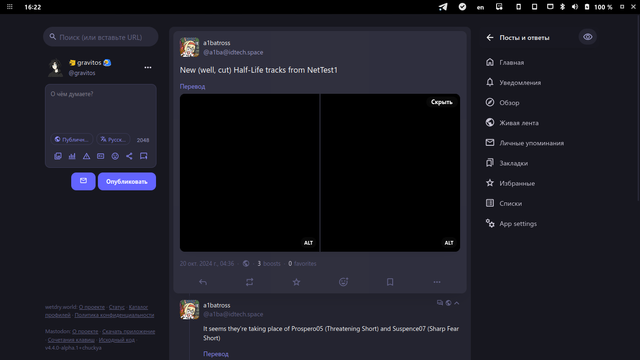Focus the 'О чём думаете?' compose field
640x360 pixels.
point(100,108)
